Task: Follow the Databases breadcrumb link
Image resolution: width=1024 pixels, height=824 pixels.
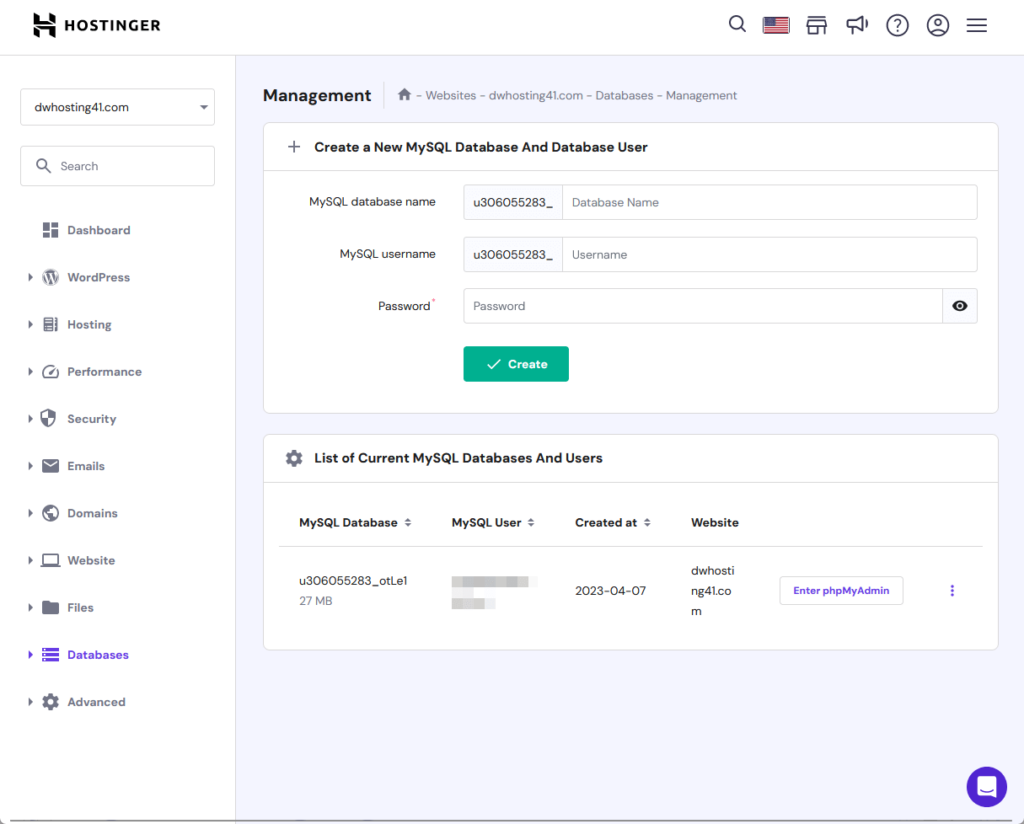Action: (624, 95)
